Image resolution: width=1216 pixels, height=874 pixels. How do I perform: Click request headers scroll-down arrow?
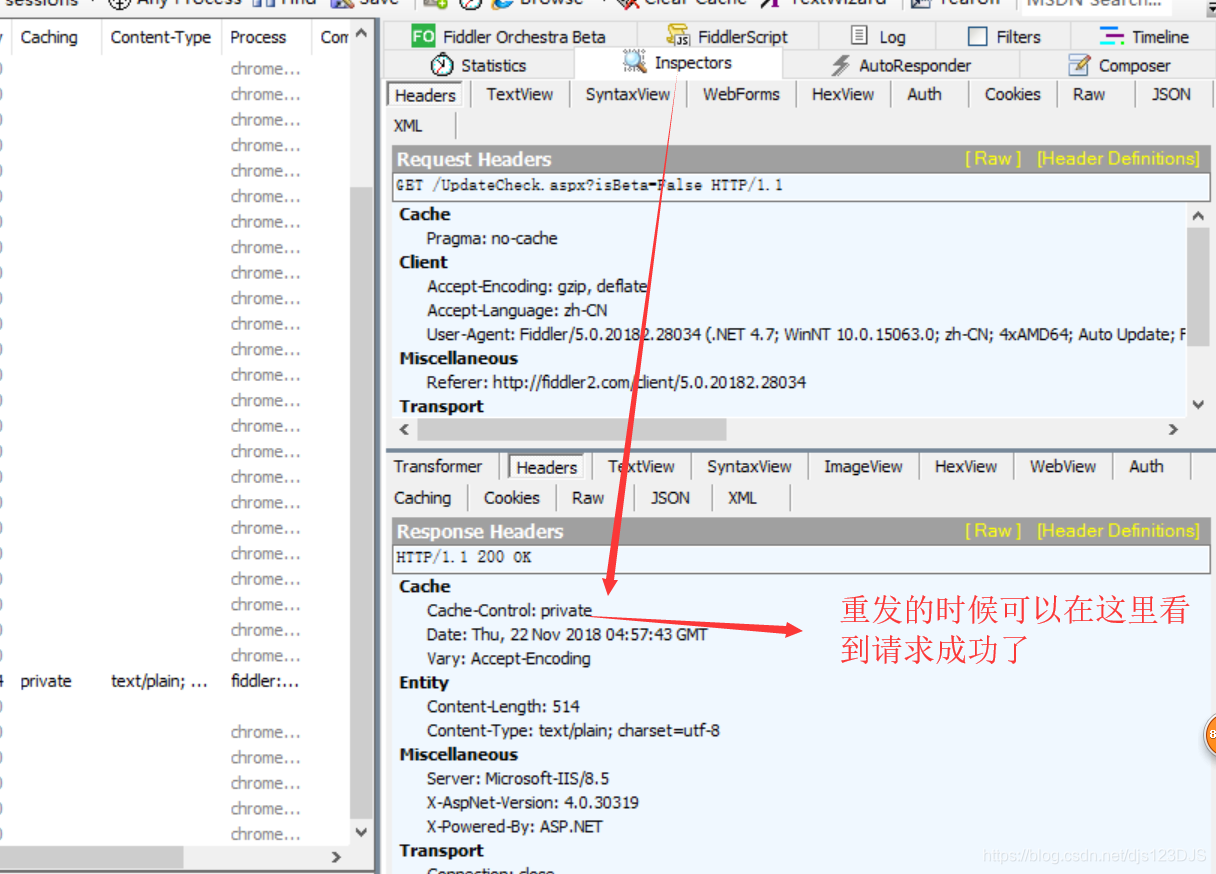pyautogui.click(x=1198, y=404)
